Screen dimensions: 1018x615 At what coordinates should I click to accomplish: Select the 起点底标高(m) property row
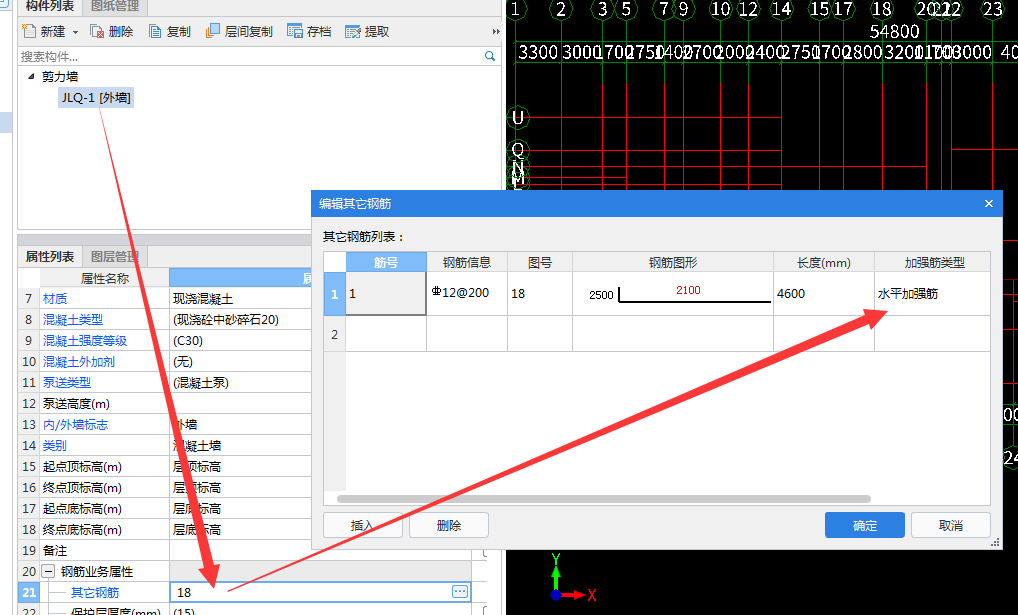click(166, 508)
